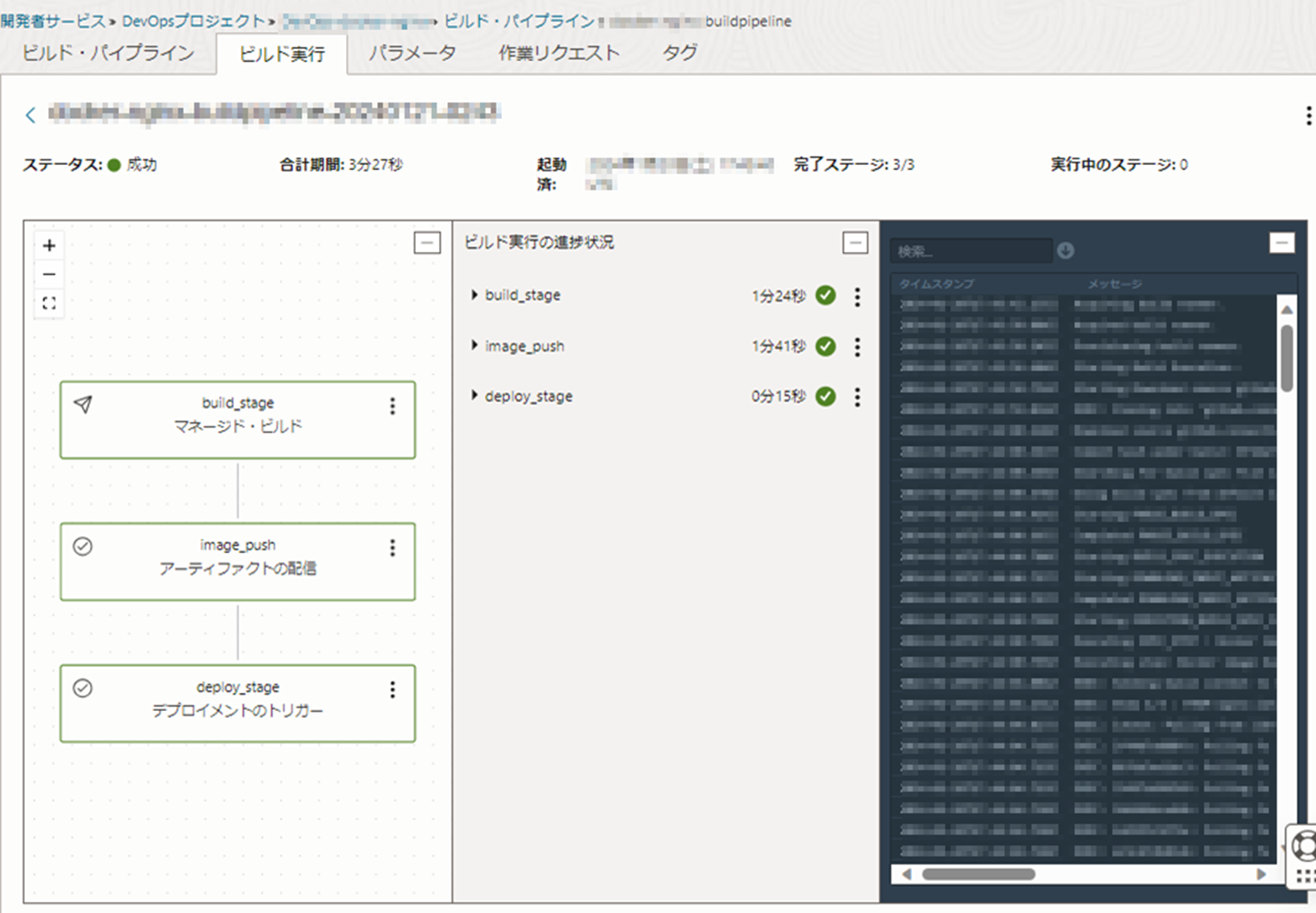The width and height of the screenshot is (1316, 913).
Task: Click log horizontal scroll right arrow
Action: click(x=1261, y=874)
